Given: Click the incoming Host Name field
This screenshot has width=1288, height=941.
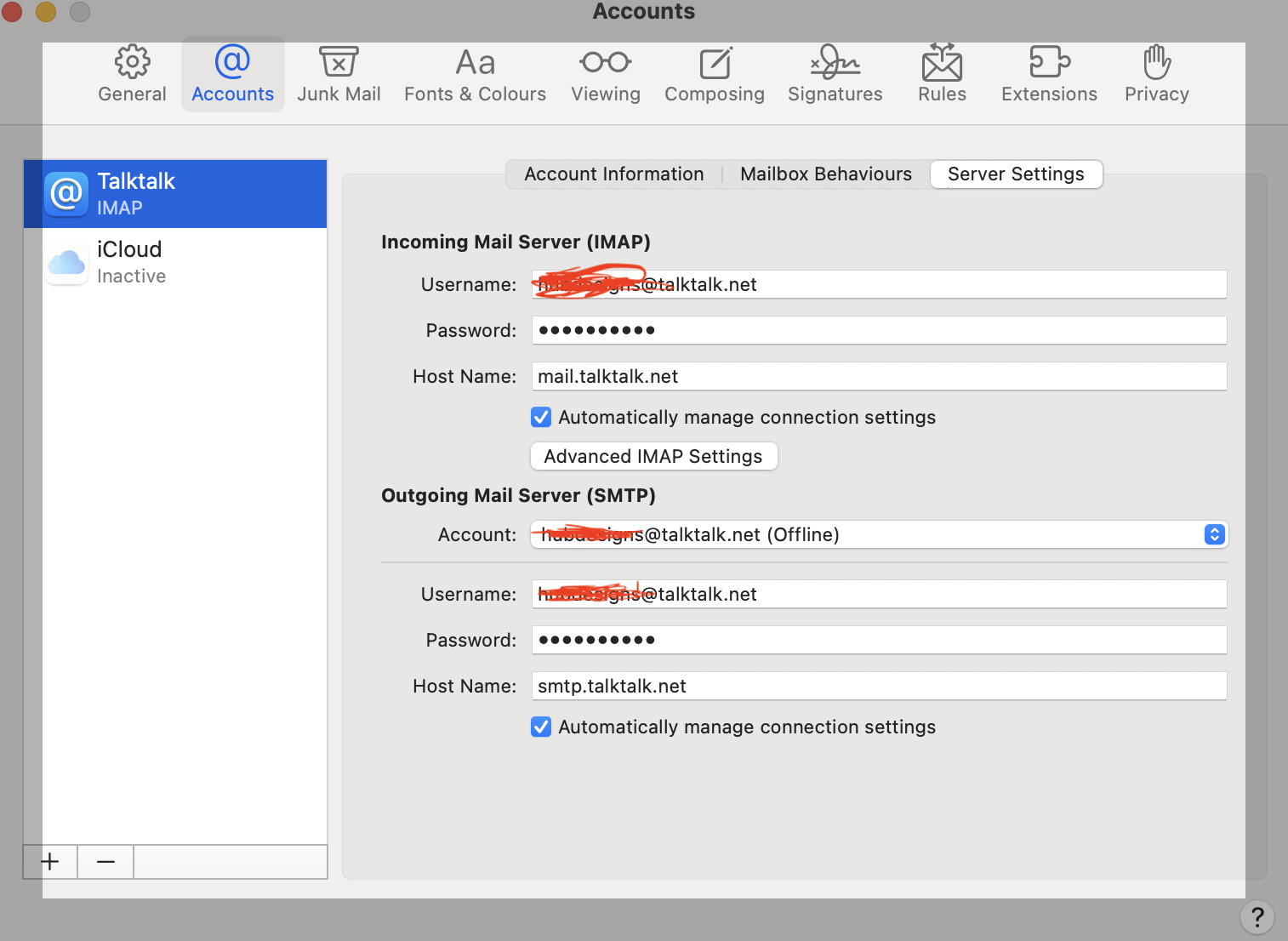Looking at the screenshot, I should (x=879, y=376).
